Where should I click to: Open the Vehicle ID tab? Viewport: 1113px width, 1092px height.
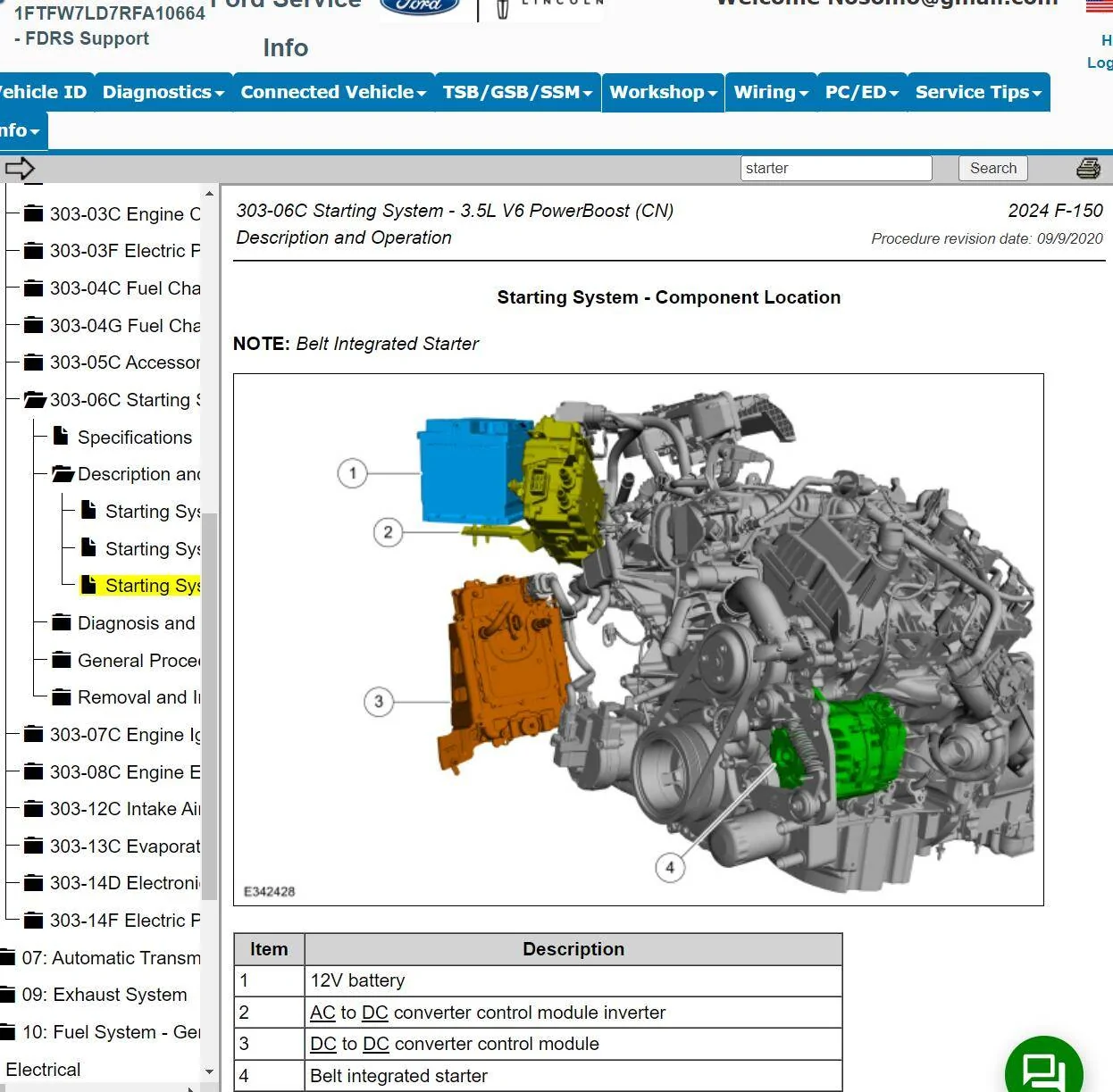[45, 92]
